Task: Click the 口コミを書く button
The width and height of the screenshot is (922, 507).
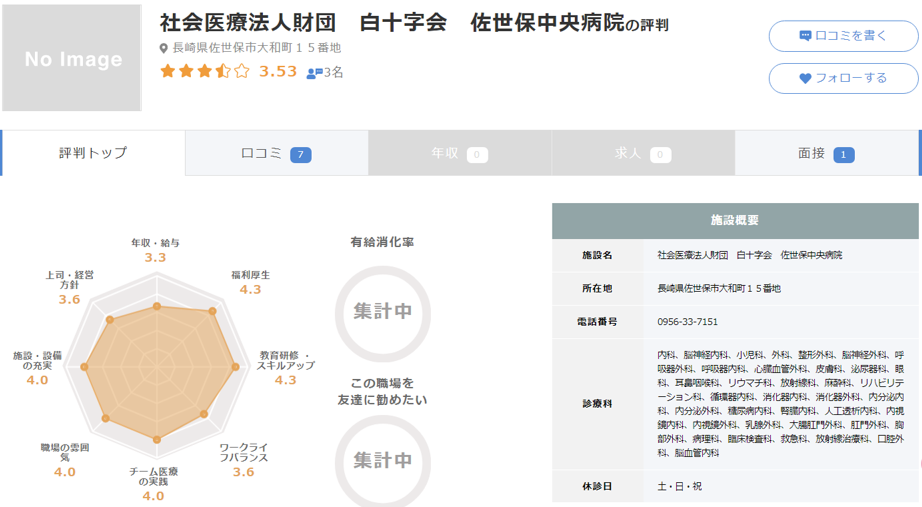Action: 843,36
